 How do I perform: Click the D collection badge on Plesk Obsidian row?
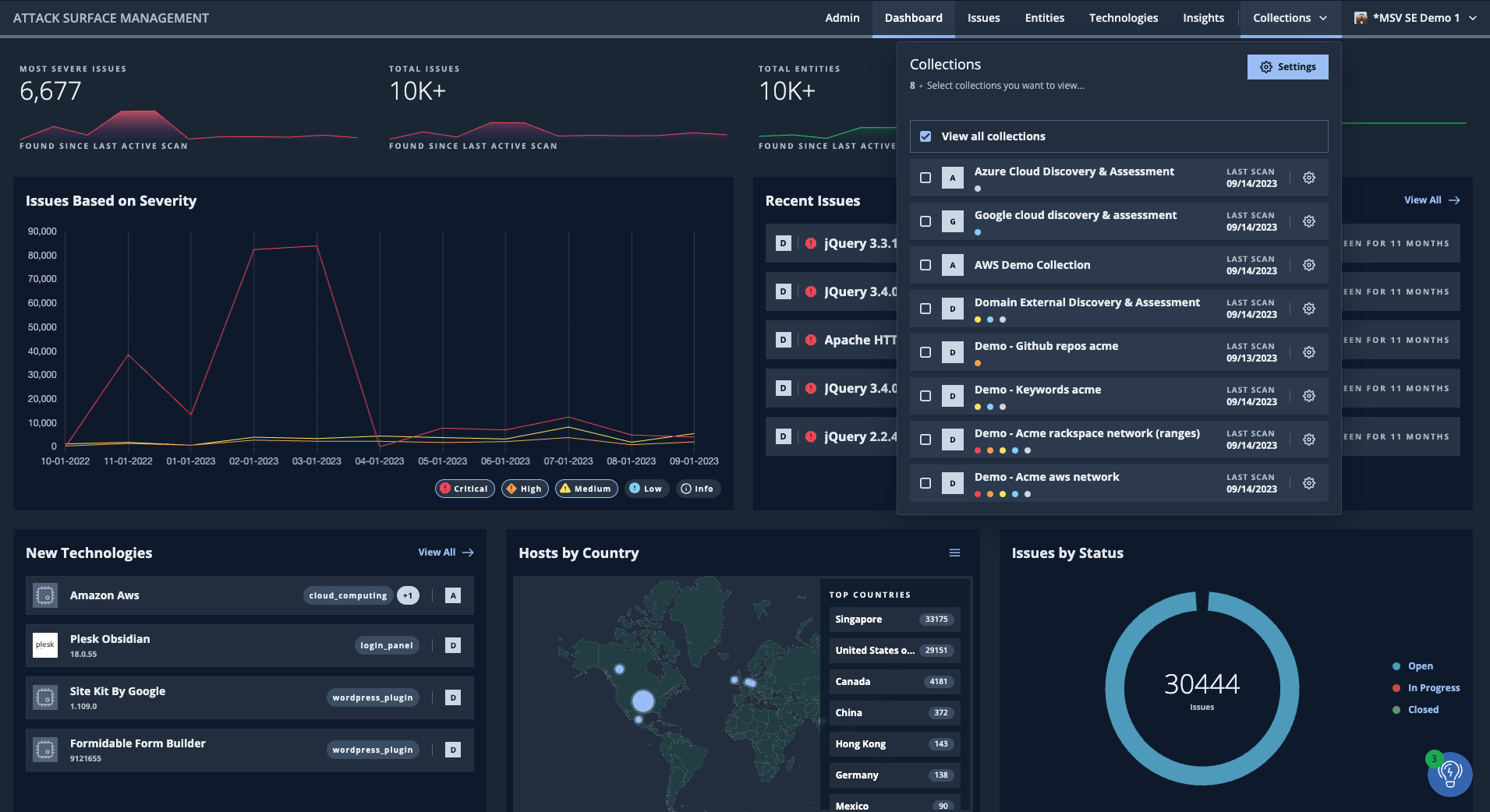pyautogui.click(x=453, y=645)
